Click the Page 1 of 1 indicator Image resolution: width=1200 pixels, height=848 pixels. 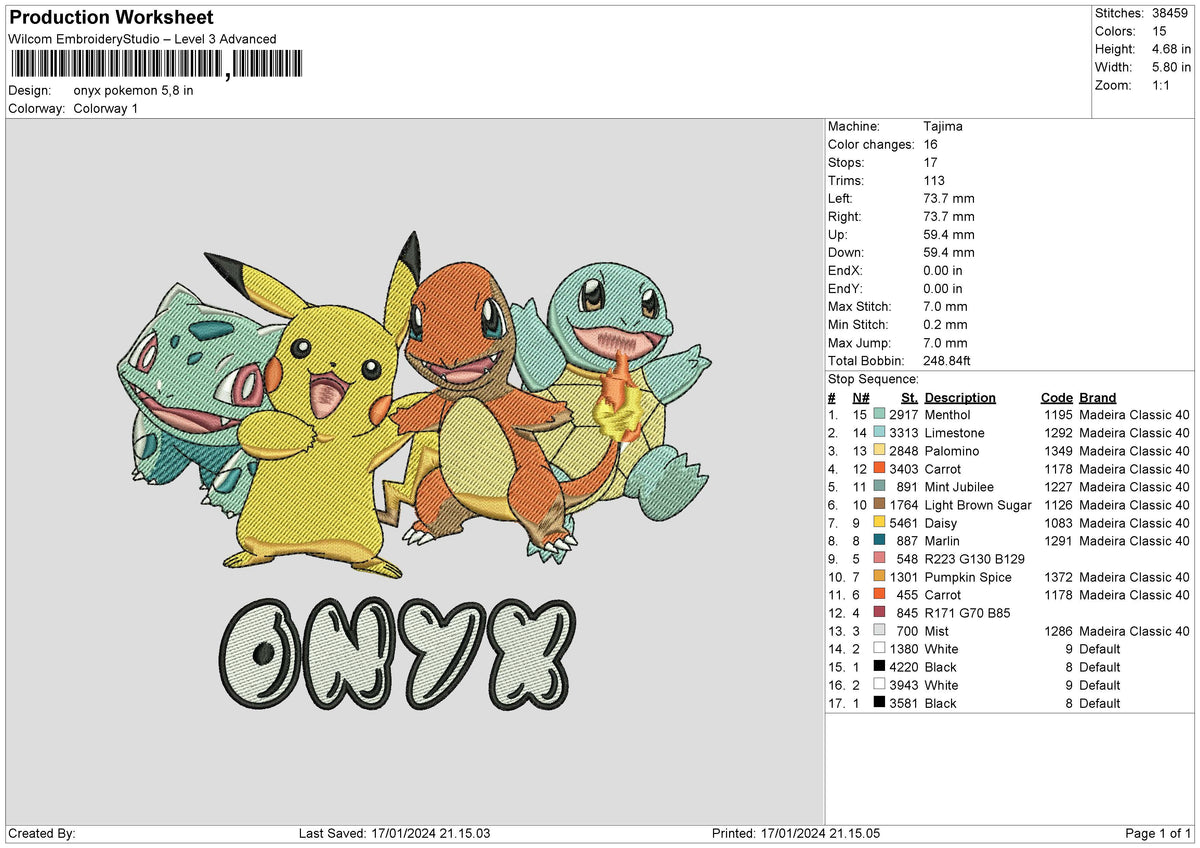point(1158,833)
